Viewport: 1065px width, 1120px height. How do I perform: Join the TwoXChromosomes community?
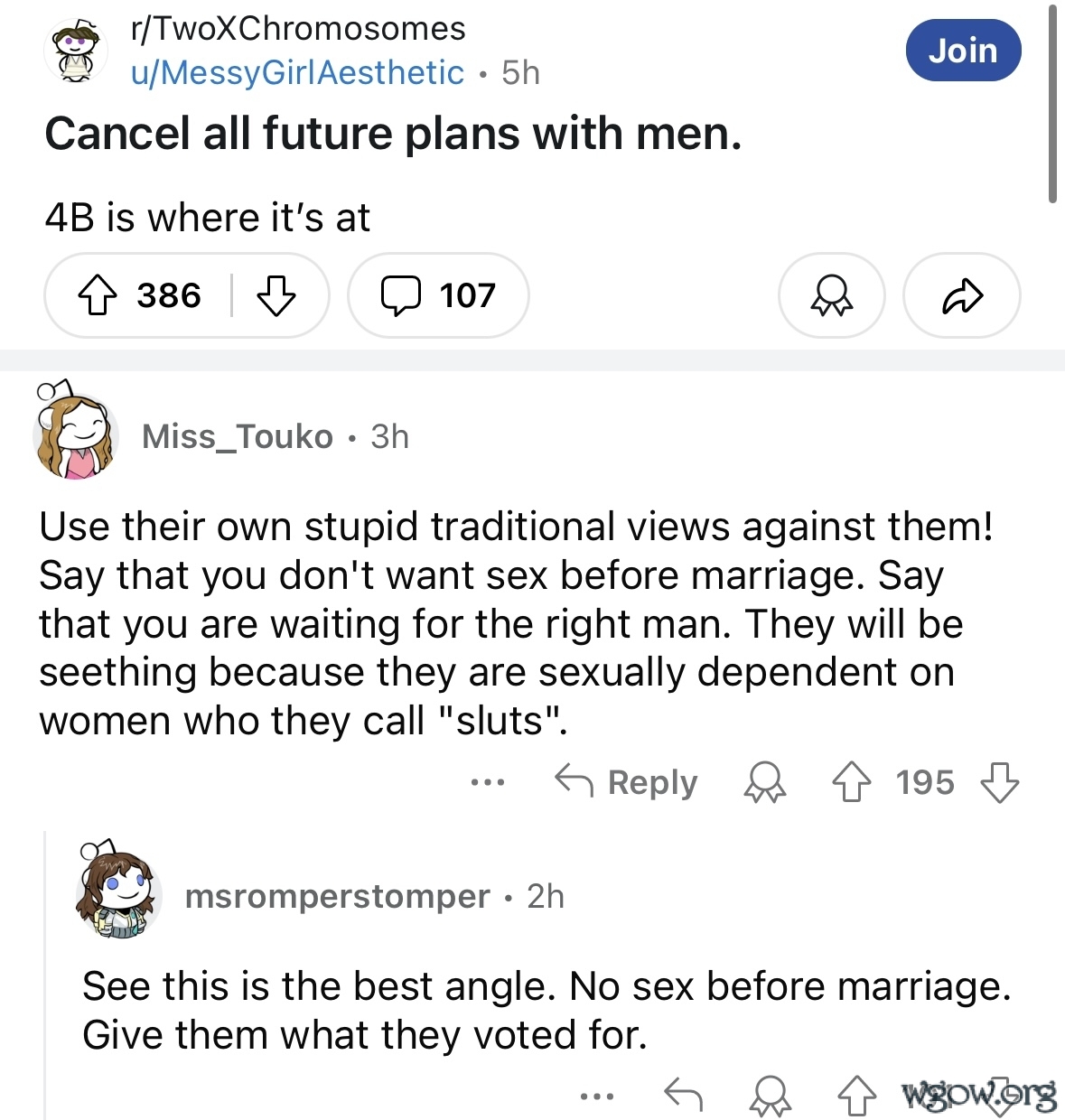pyautogui.click(x=963, y=51)
